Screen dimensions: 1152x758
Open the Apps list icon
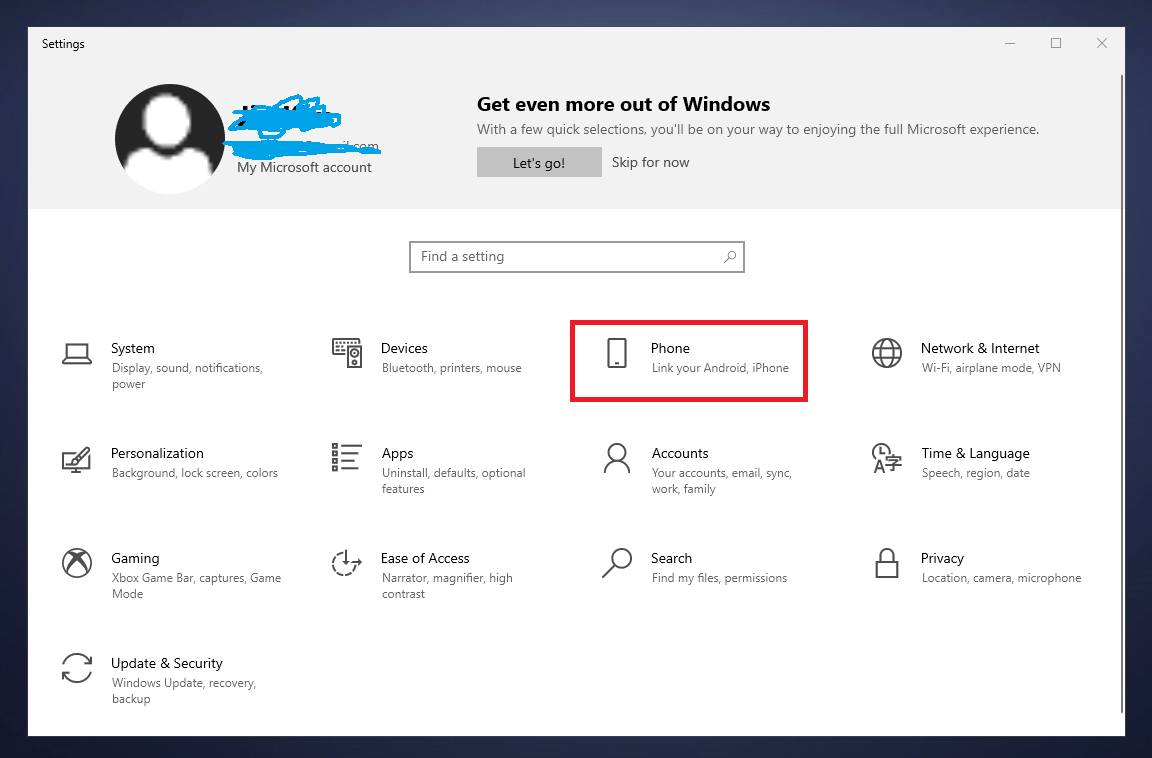click(347, 457)
